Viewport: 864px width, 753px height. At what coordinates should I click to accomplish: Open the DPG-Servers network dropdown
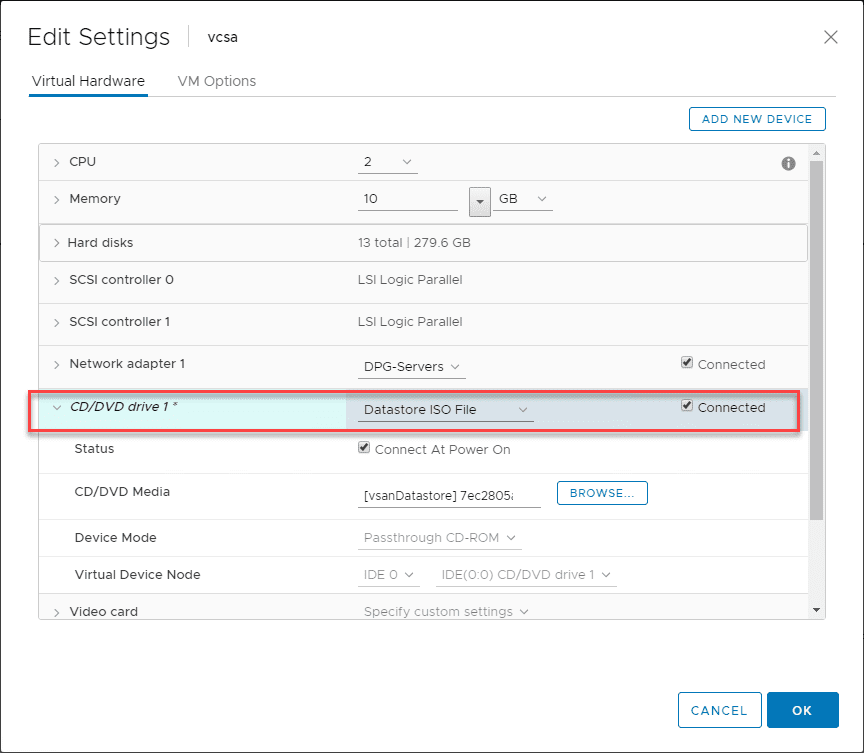click(x=411, y=367)
